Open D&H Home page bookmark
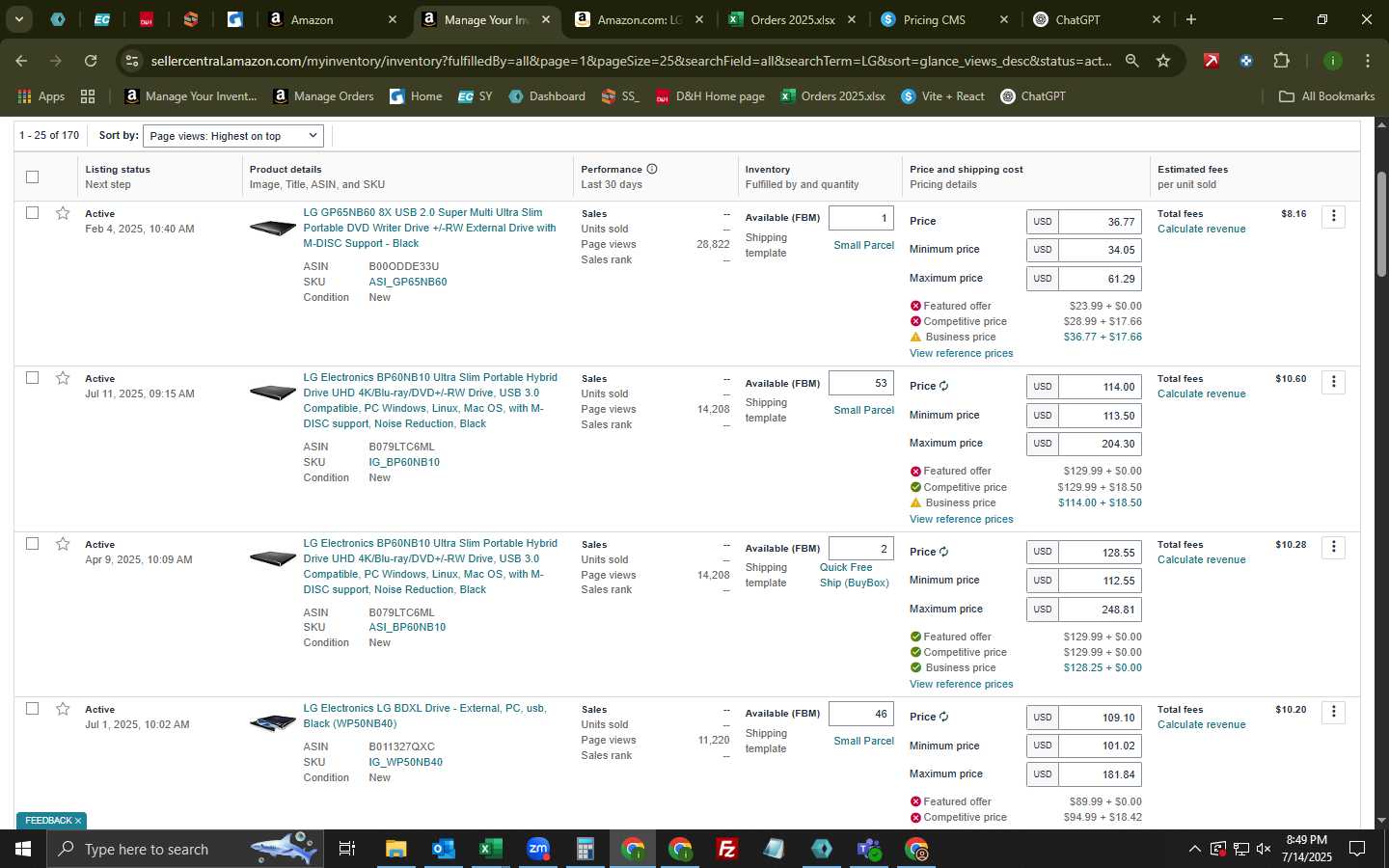The image size is (1389, 868). [710, 96]
